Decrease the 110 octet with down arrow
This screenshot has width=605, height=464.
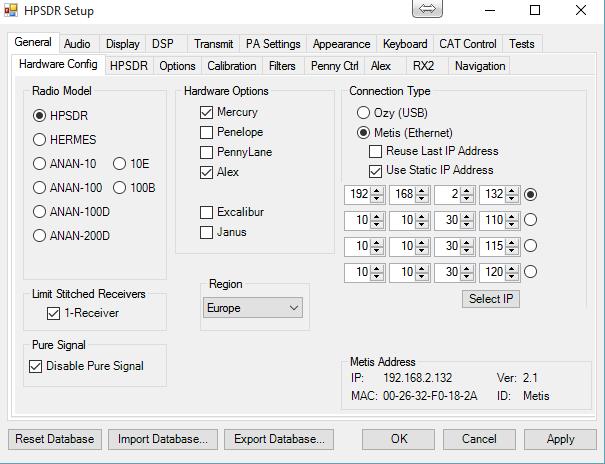(512, 224)
